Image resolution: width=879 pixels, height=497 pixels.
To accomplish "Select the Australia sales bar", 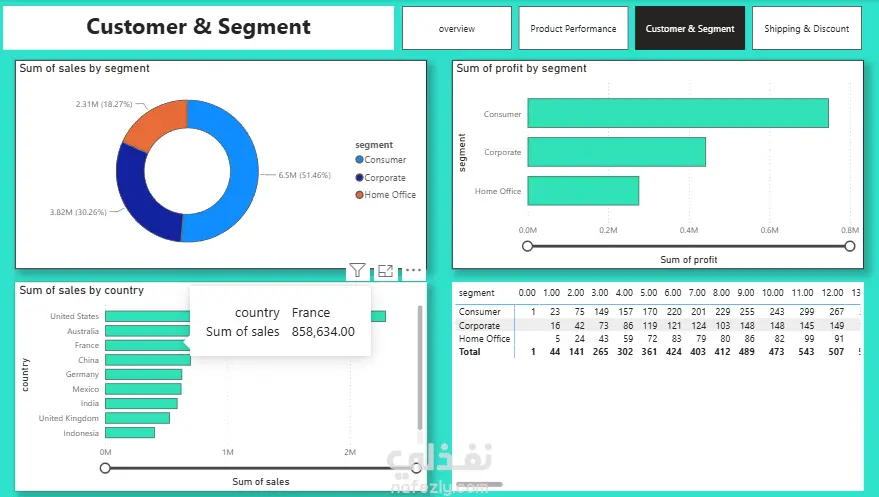I will click(x=147, y=331).
